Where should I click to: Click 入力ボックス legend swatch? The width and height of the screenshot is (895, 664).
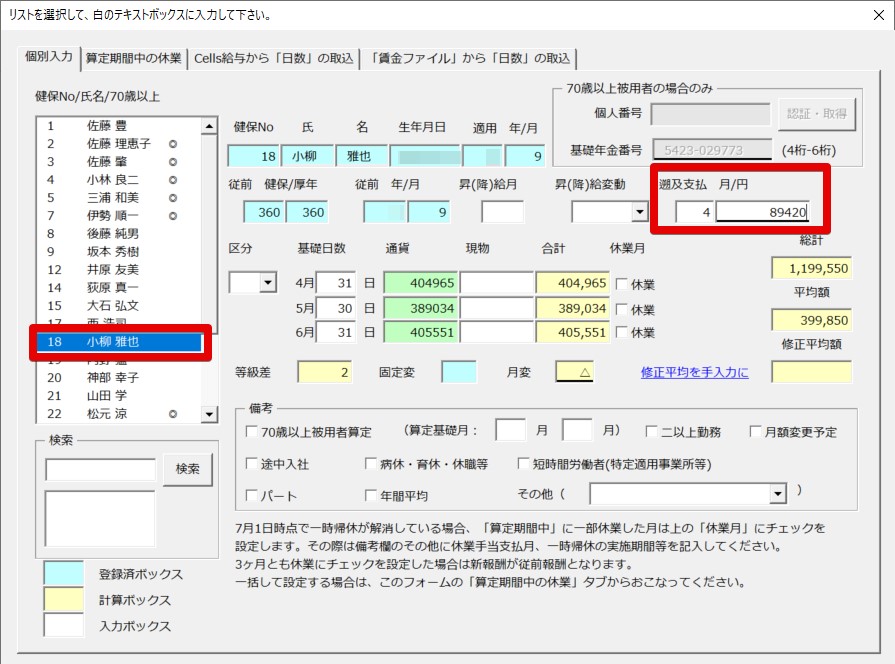(x=64, y=625)
